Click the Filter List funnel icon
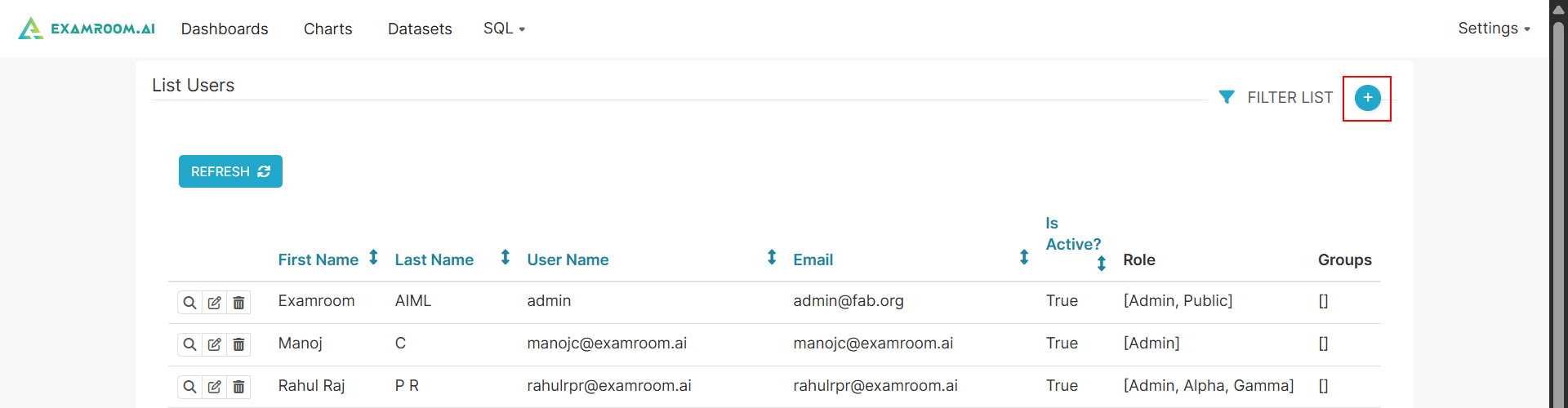1568x408 pixels. click(x=1227, y=97)
